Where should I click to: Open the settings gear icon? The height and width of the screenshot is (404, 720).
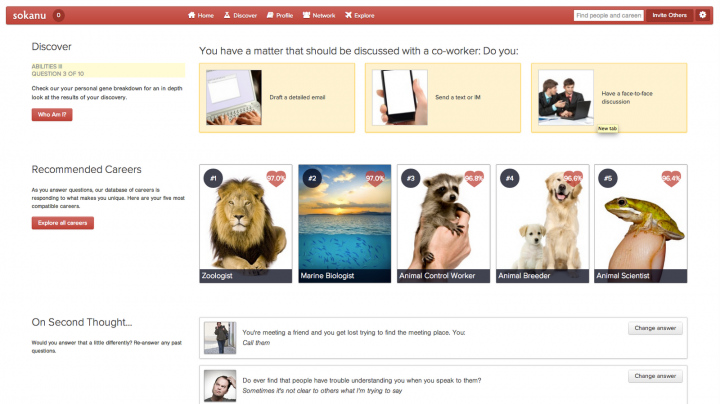(x=702, y=15)
